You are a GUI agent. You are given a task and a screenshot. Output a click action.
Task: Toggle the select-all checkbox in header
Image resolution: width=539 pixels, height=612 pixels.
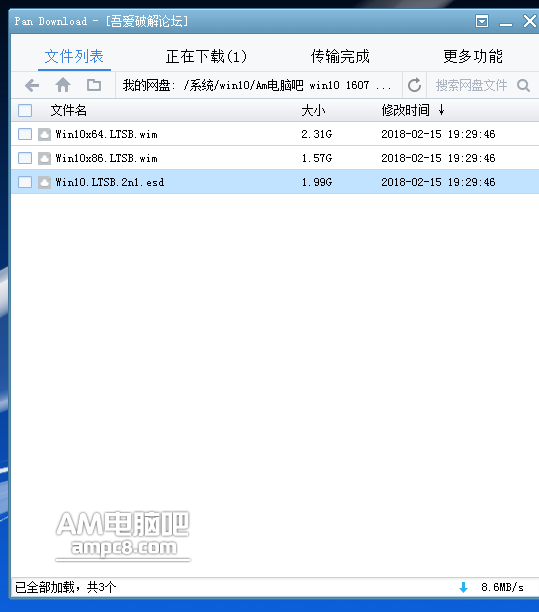tap(25, 110)
